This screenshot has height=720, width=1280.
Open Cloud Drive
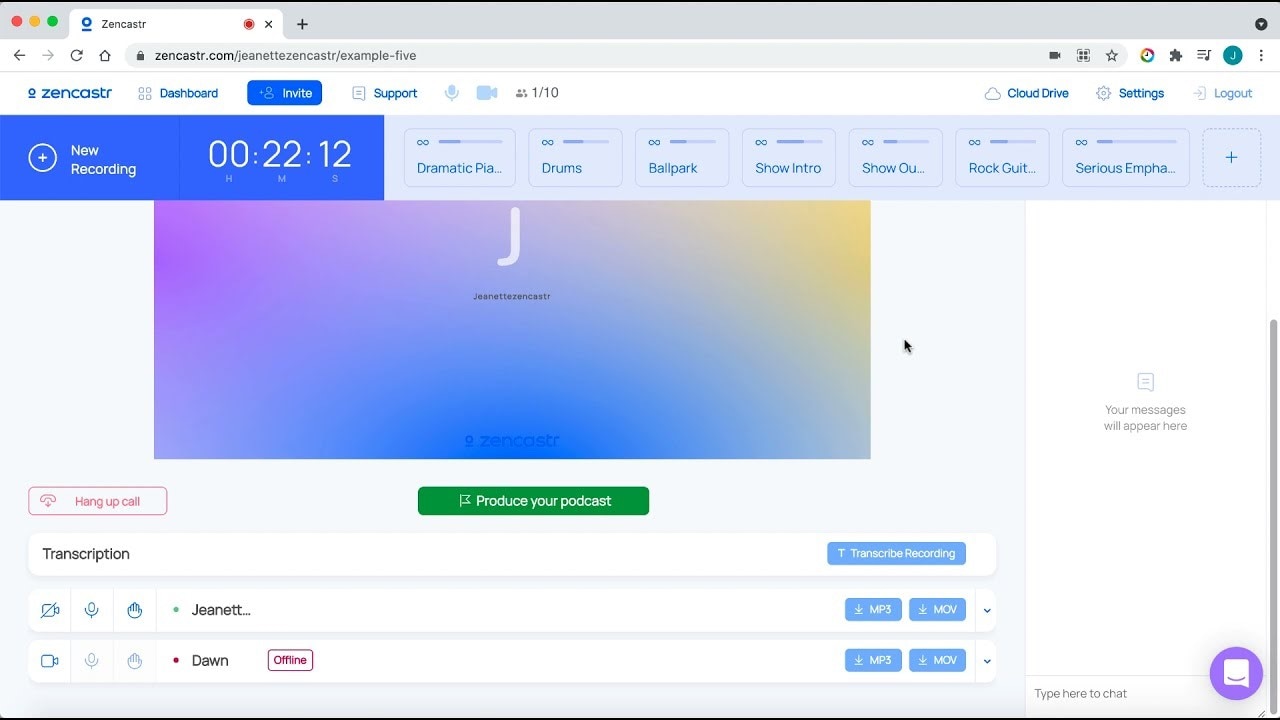pos(1027,93)
